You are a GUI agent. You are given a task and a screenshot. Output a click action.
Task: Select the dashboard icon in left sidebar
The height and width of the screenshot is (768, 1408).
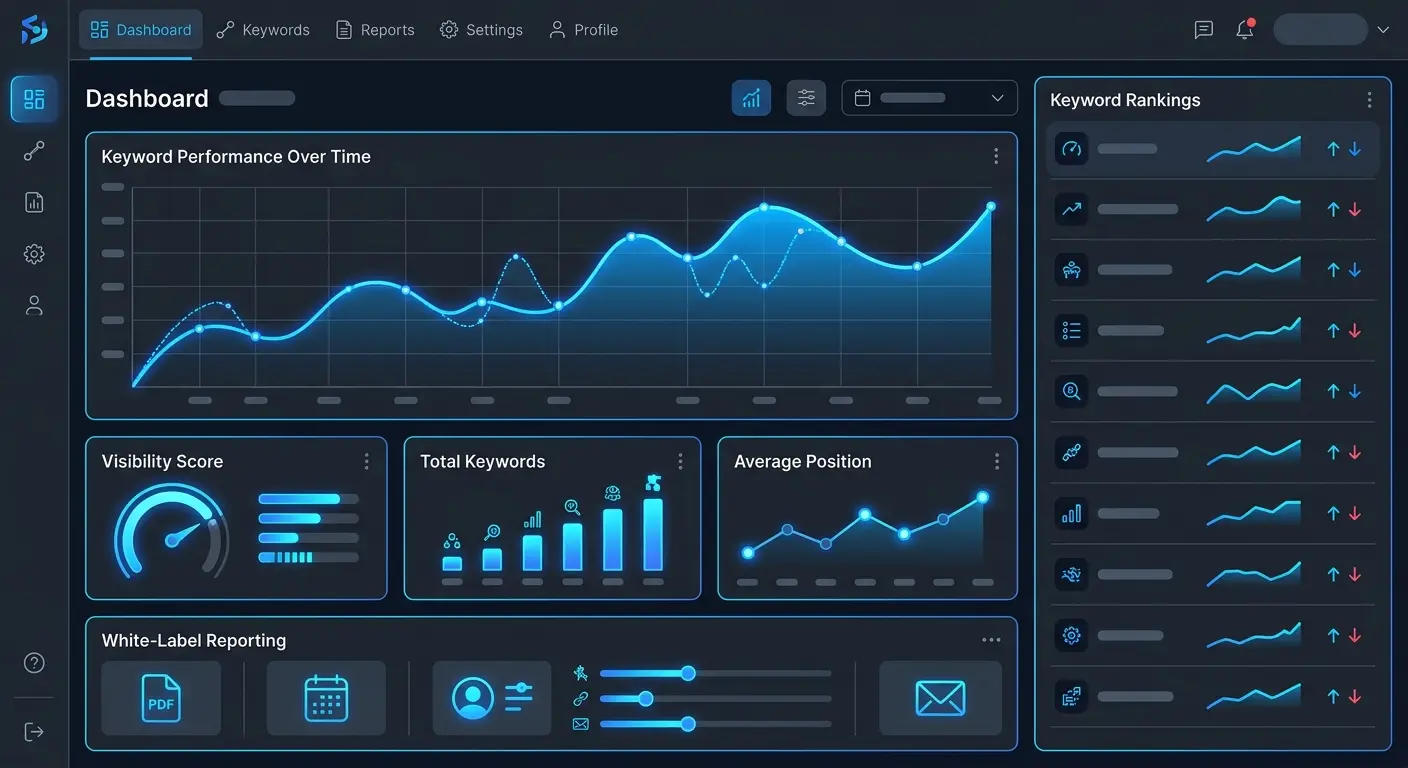pyautogui.click(x=34, y=99)
